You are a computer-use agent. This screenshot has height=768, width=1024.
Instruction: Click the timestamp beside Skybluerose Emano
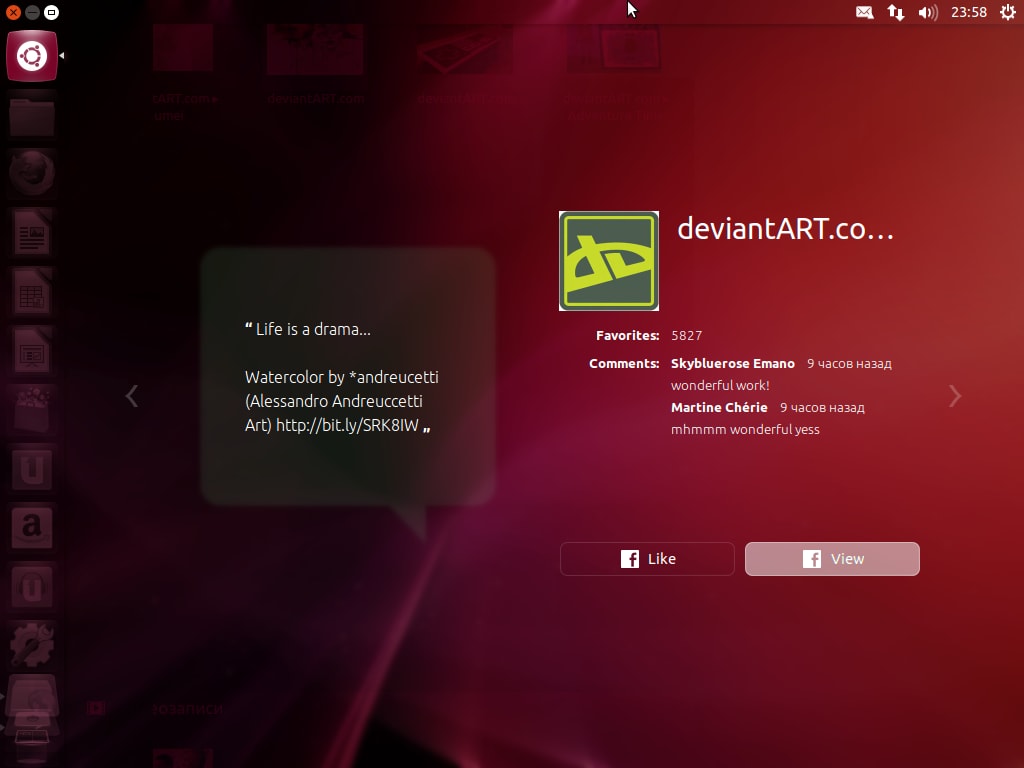(x=849, y=364)
